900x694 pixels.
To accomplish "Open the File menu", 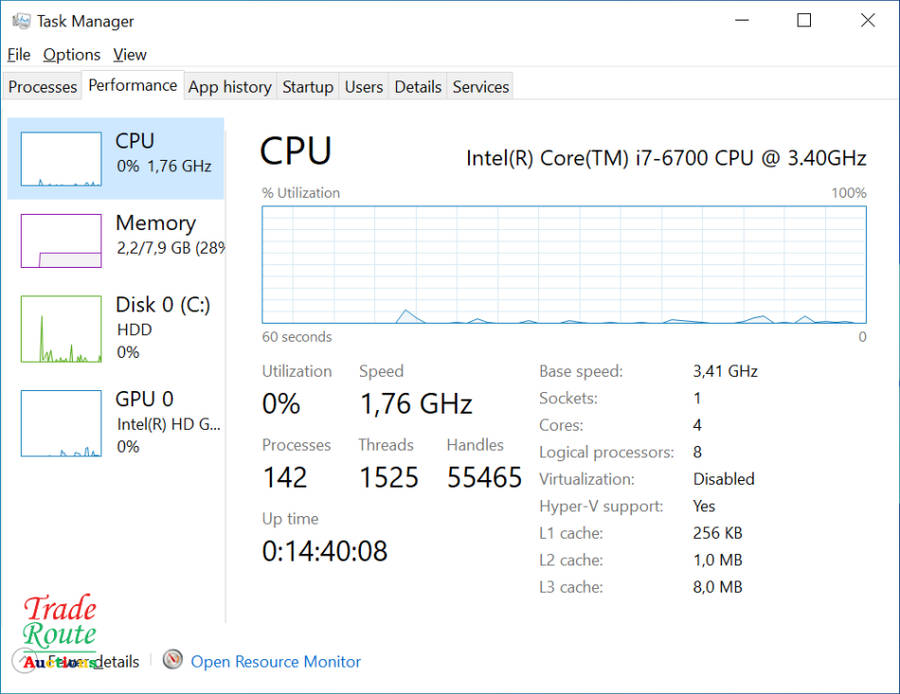I will pos(19,55).
